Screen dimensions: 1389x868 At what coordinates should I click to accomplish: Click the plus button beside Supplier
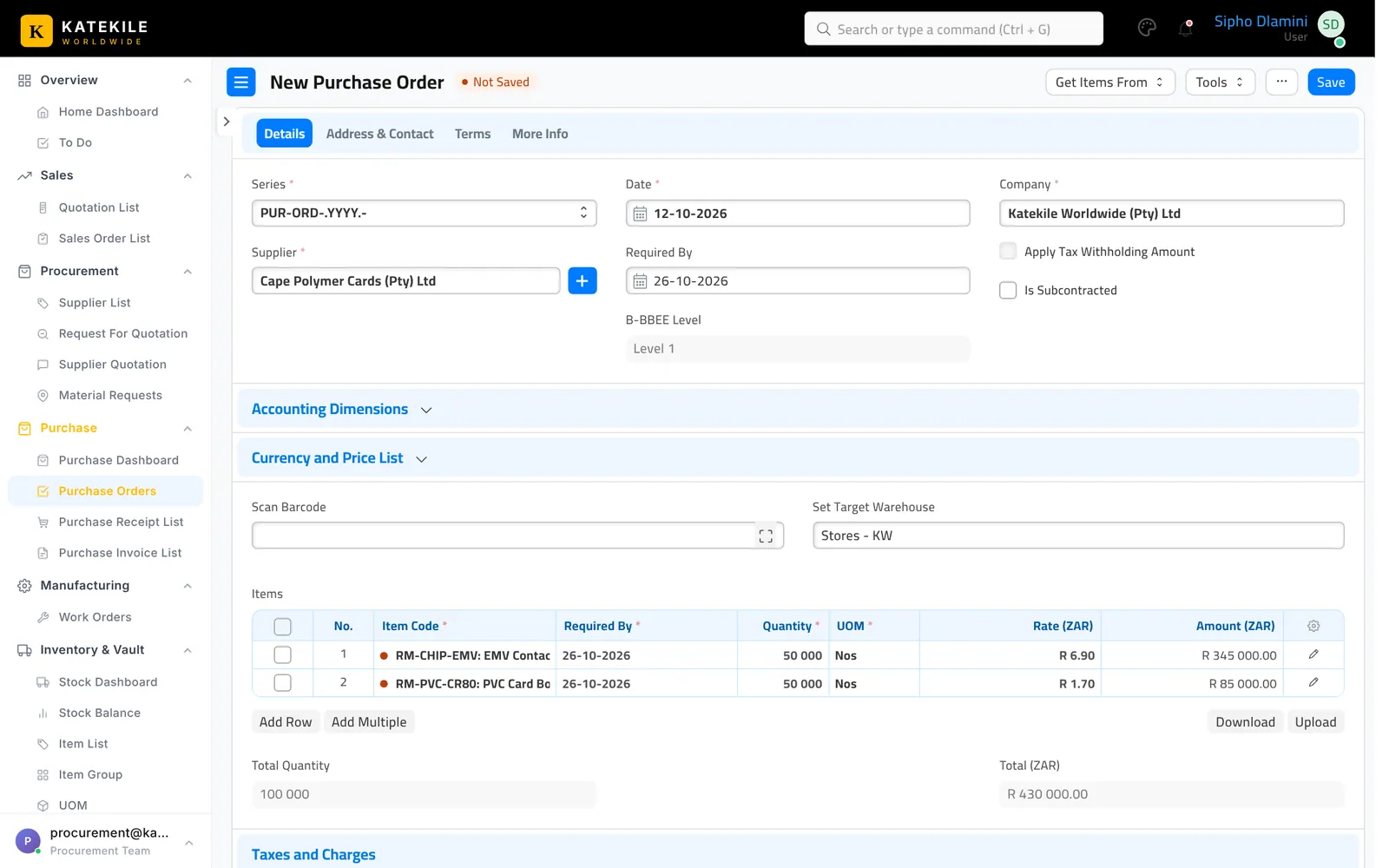pos(583,281)
